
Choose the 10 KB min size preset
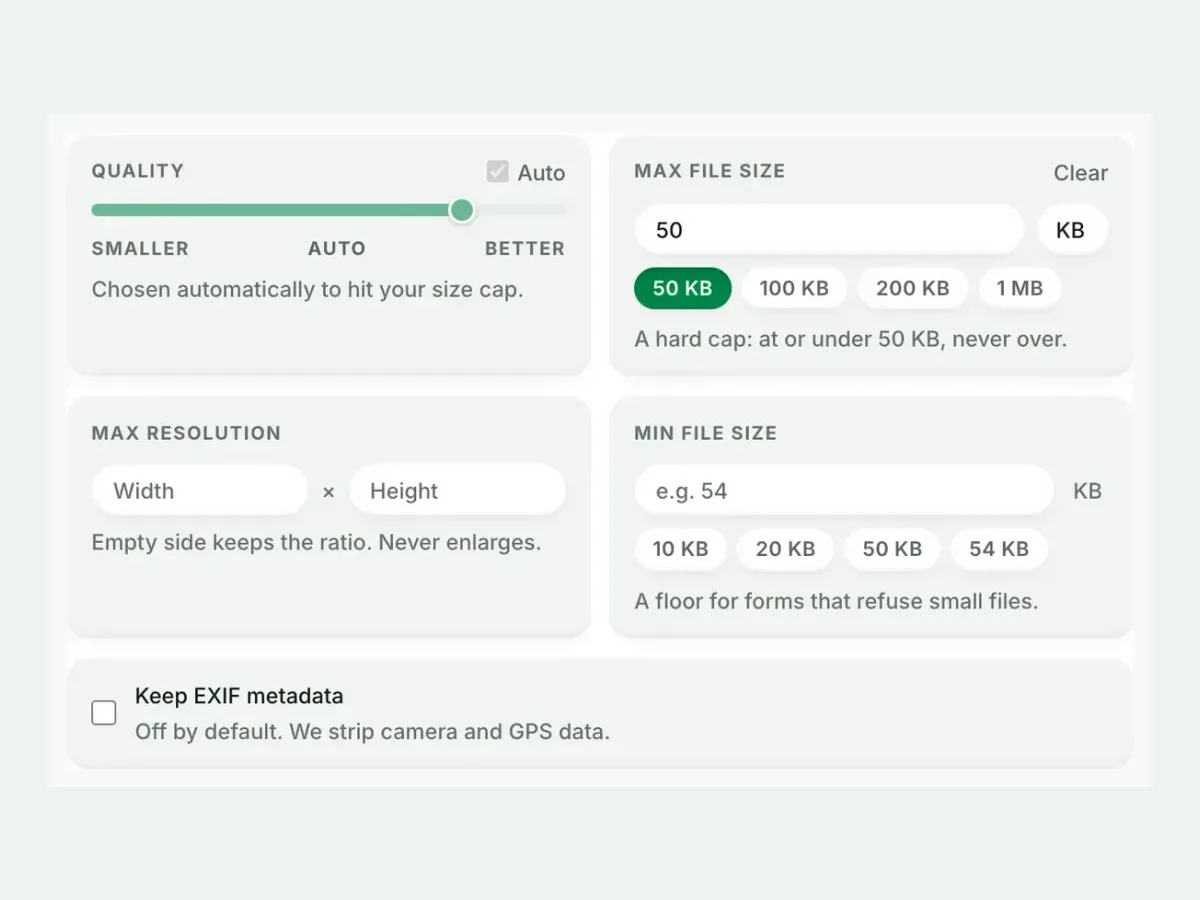(680, 549)
